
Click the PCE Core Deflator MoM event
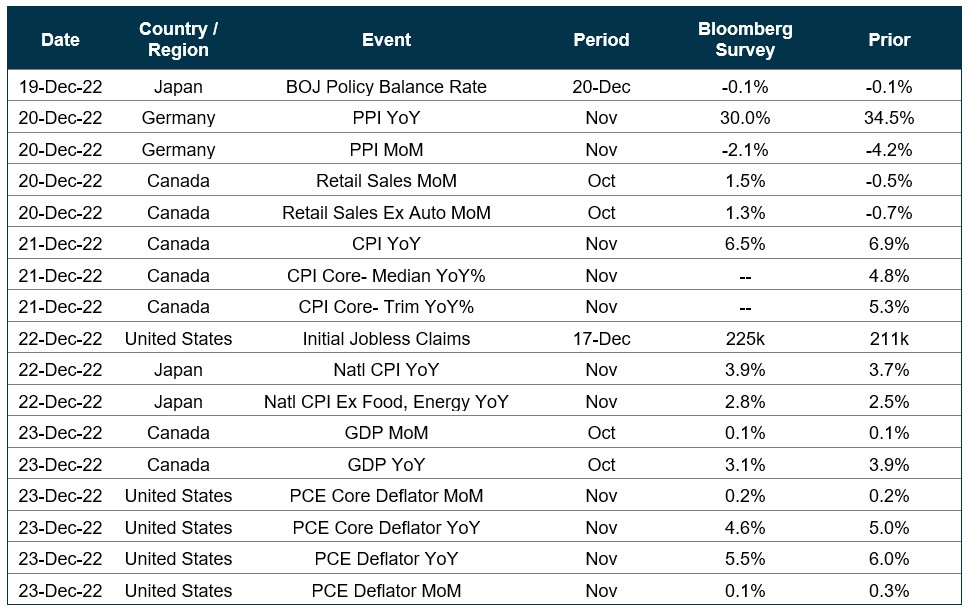[386, 496]
